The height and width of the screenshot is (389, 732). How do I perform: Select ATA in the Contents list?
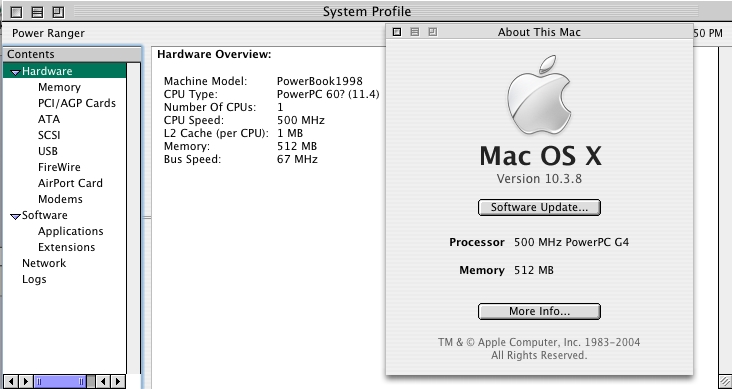[x=49, y=119]
